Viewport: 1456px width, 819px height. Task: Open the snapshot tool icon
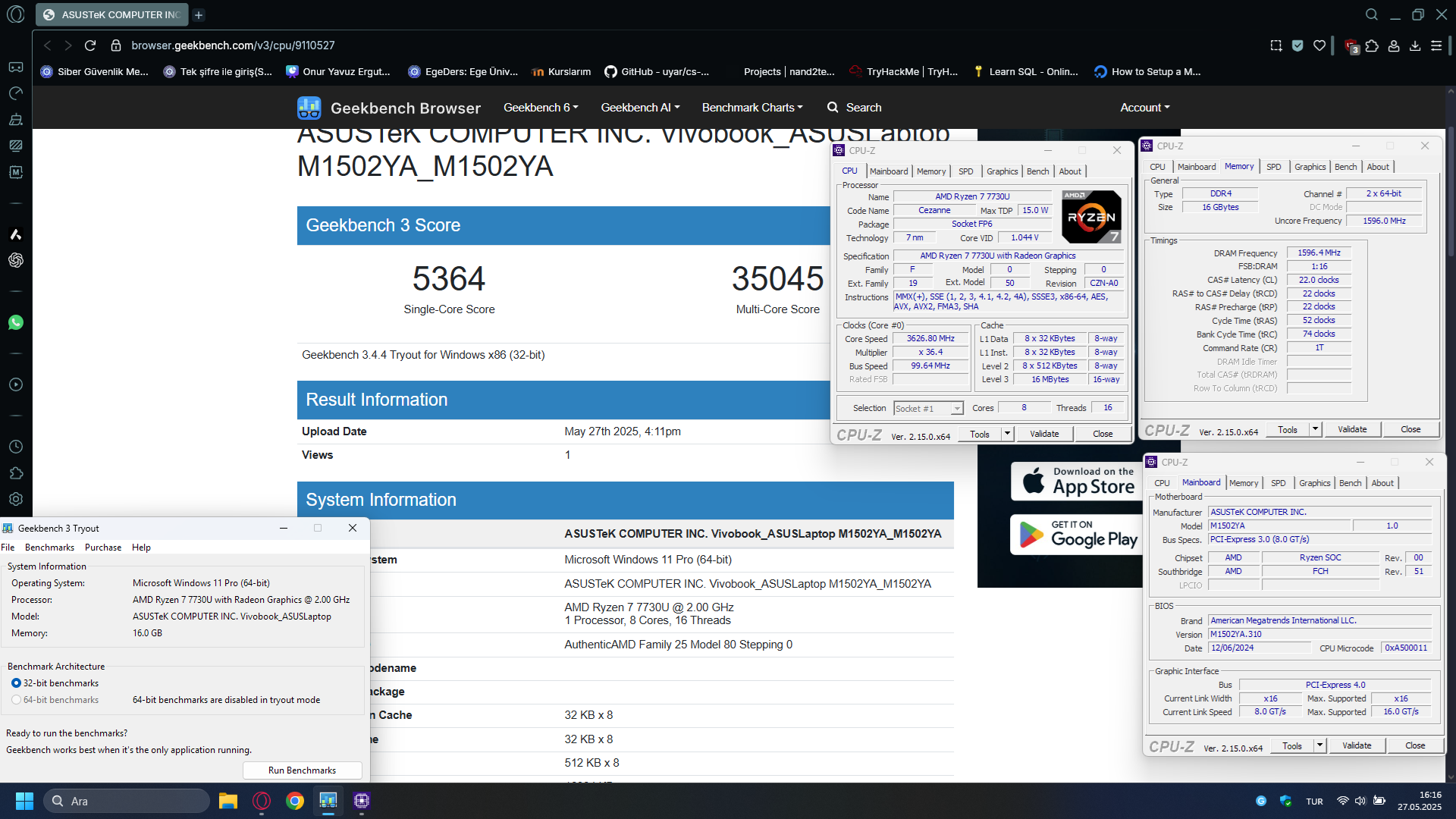point(1276,45)
